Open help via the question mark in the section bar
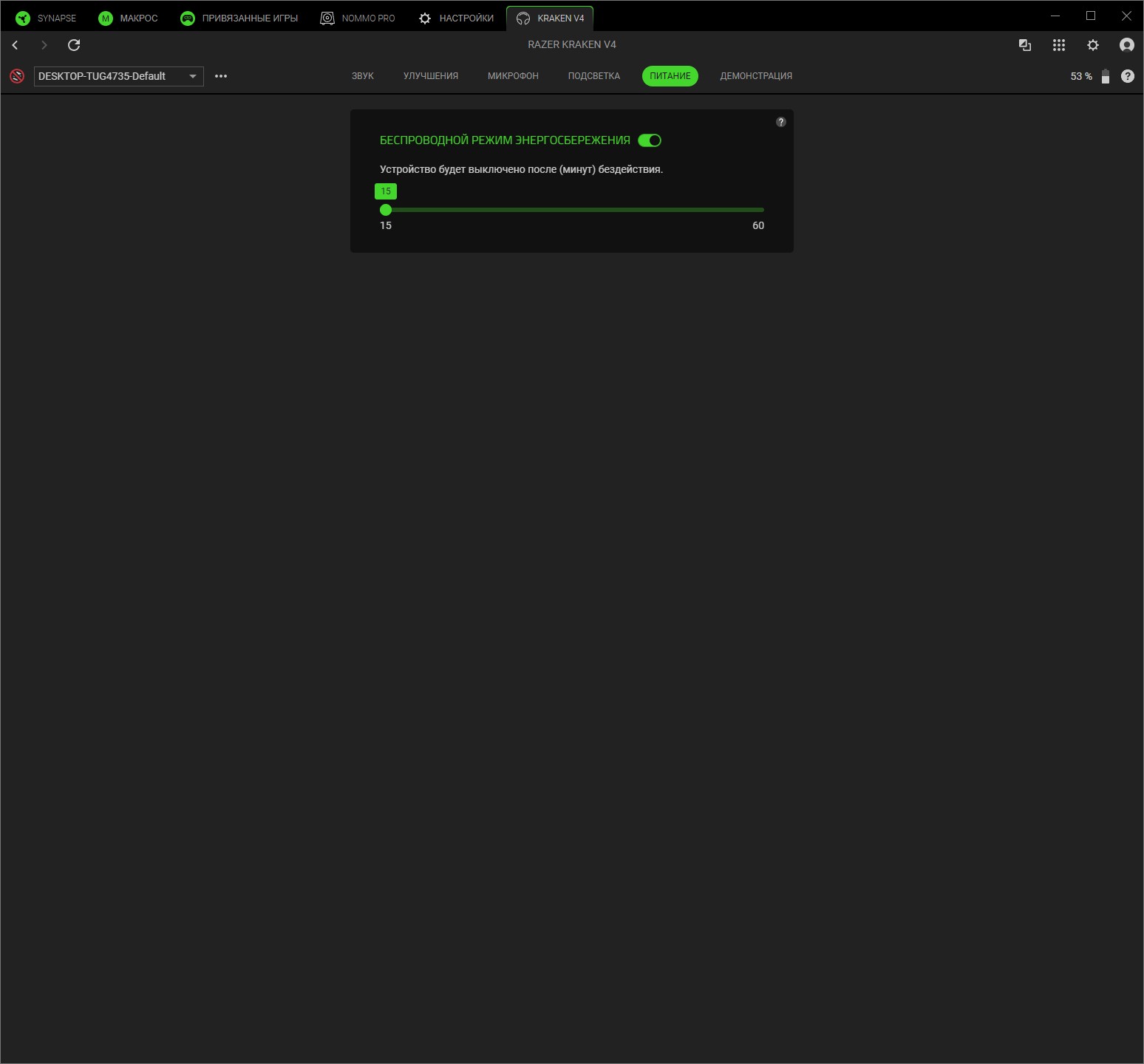The width and height of the screenshot is (1144, 1064). tap(1128, 76)
